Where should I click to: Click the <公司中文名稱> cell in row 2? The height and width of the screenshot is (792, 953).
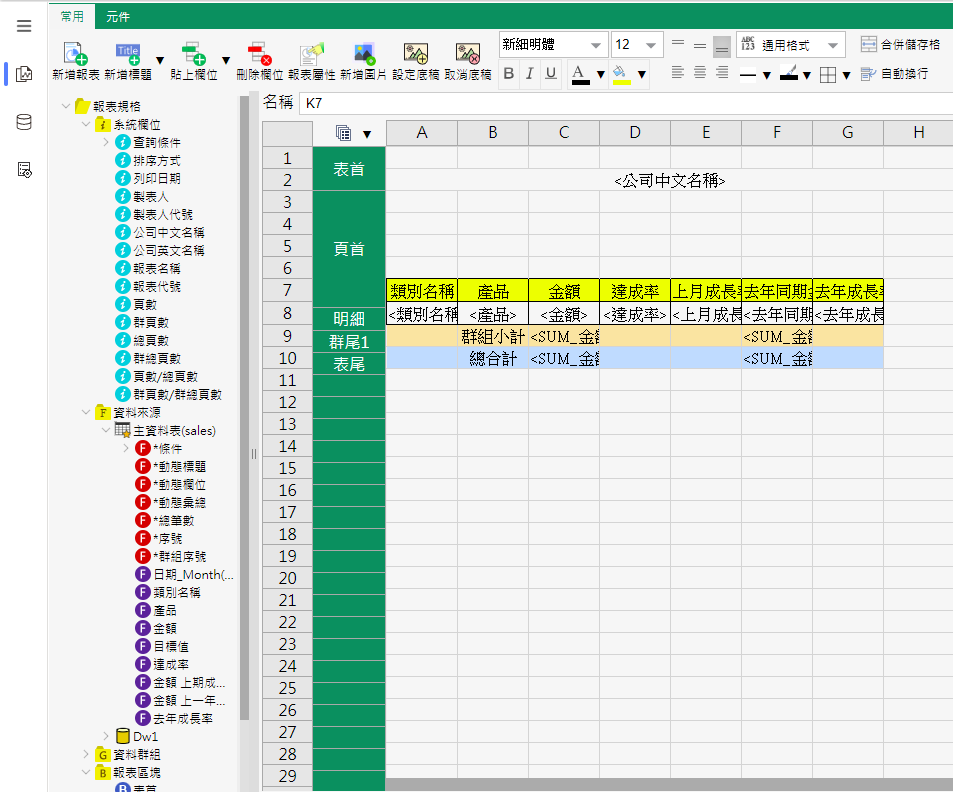coord(669,181)
